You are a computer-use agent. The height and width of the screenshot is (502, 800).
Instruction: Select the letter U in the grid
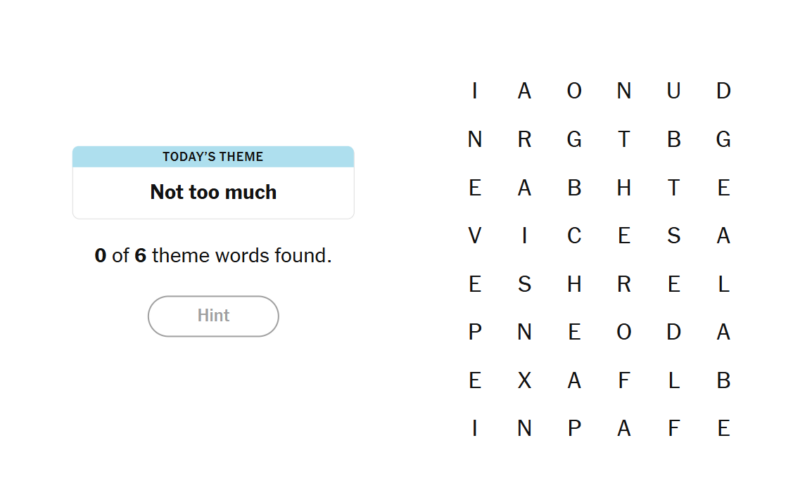(674, 91)
